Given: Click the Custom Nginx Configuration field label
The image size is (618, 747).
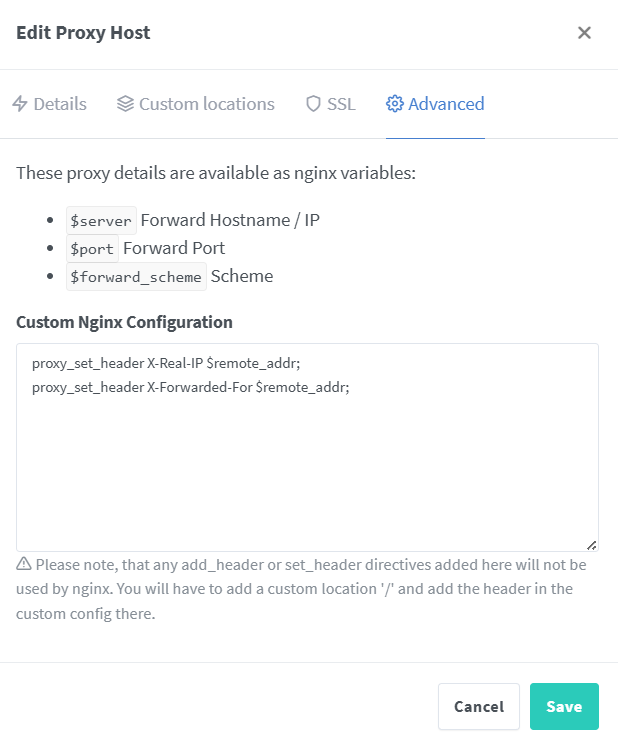Looking at the screenshot, I should click(x=124, y=322).
